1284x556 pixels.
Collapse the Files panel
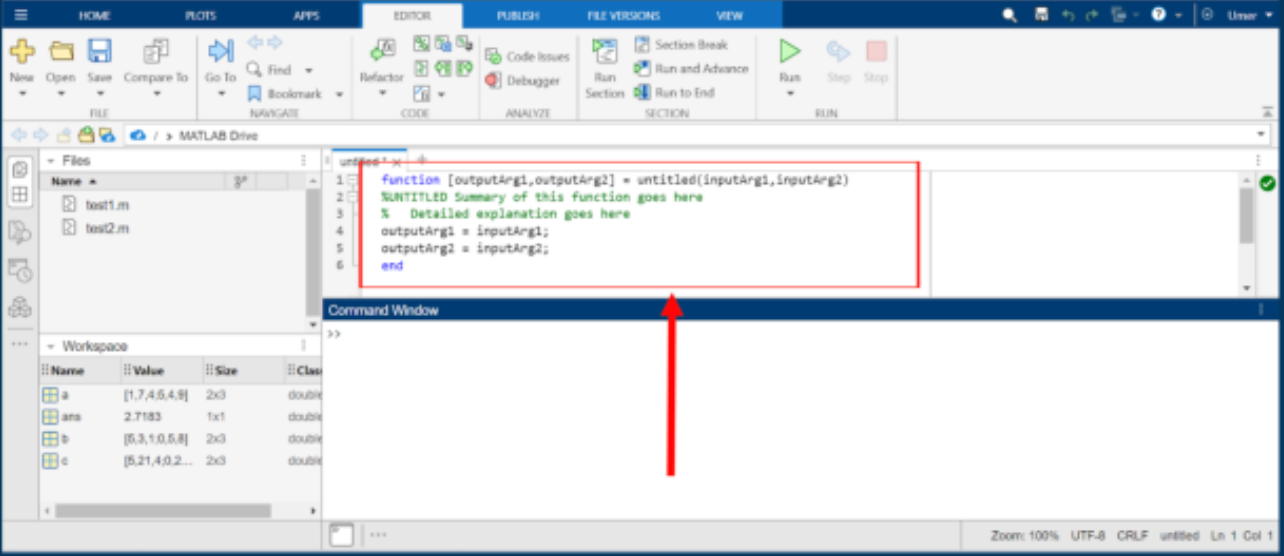50,161
